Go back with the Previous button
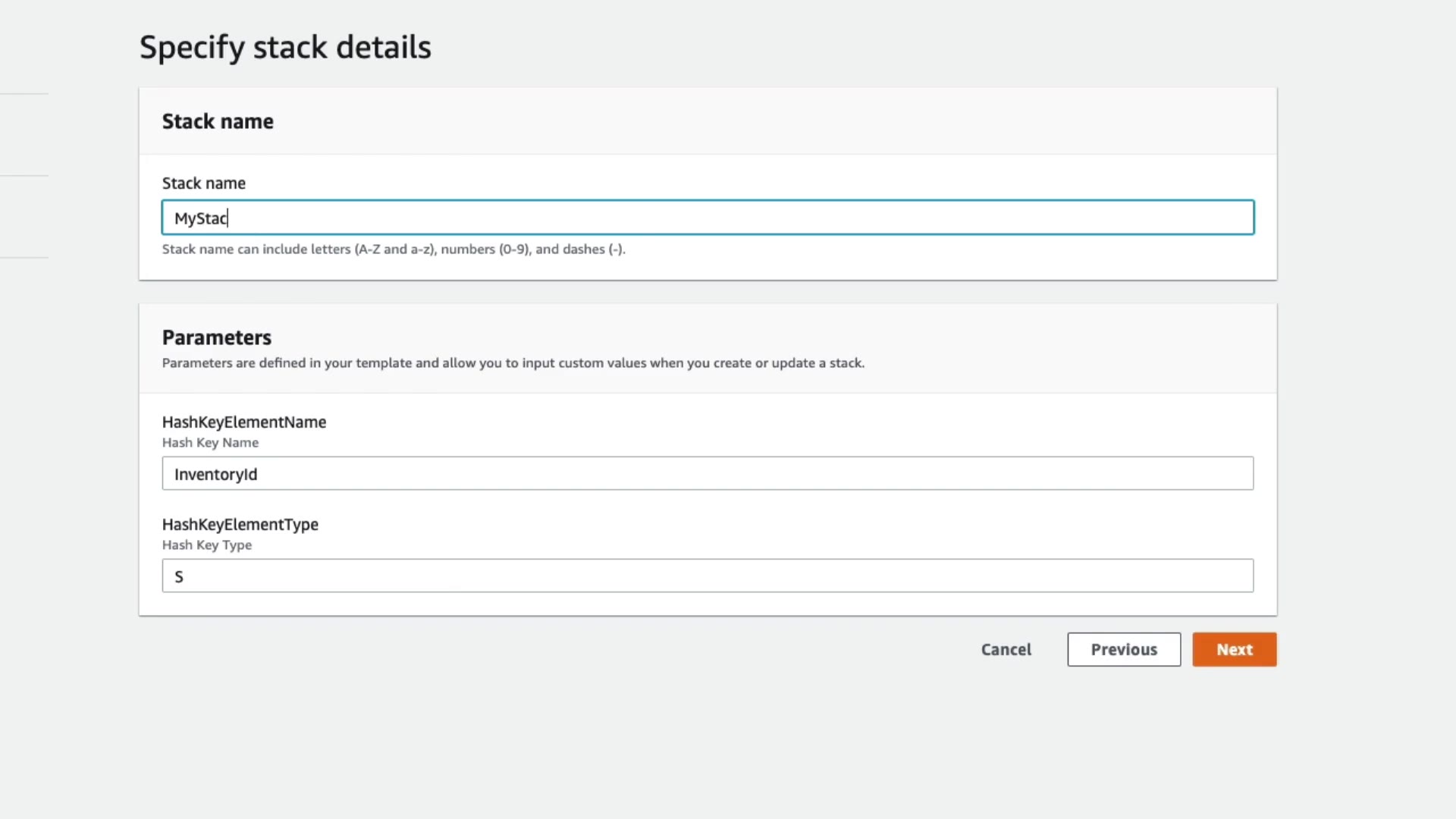The image size is (1456, 819). click(1123, 649)
